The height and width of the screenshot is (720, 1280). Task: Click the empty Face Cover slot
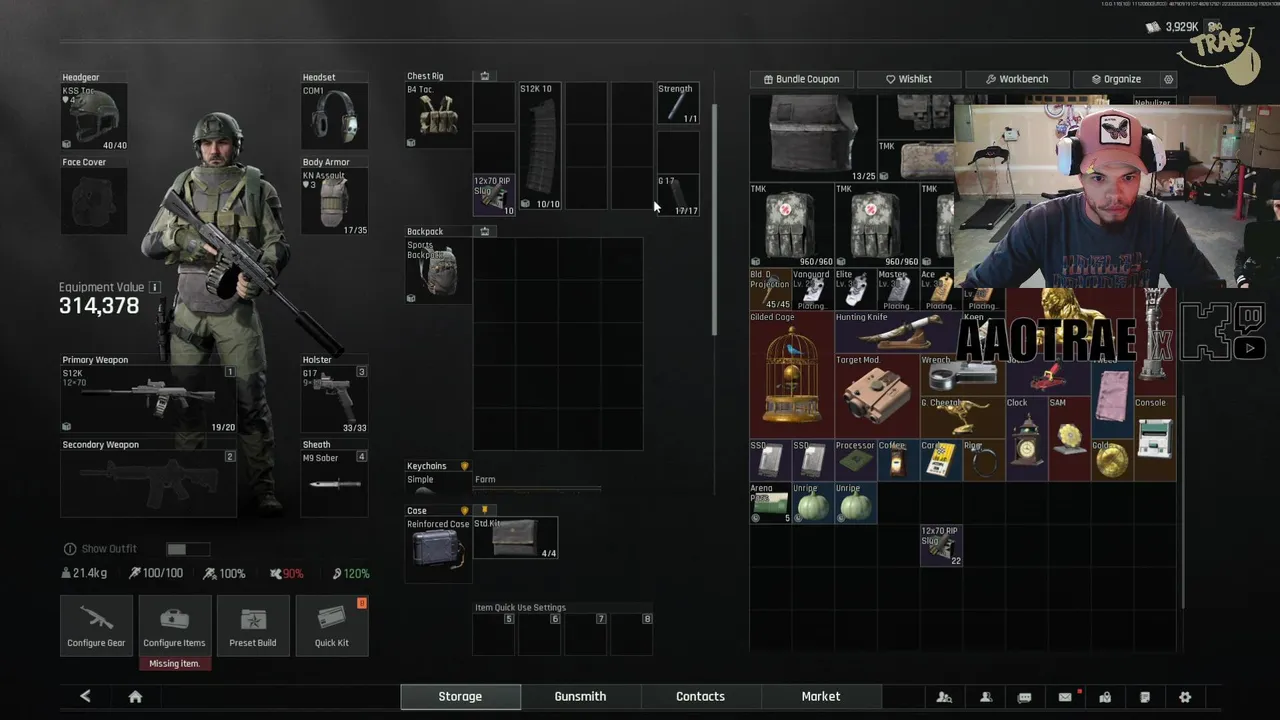(x=94, y=202)
